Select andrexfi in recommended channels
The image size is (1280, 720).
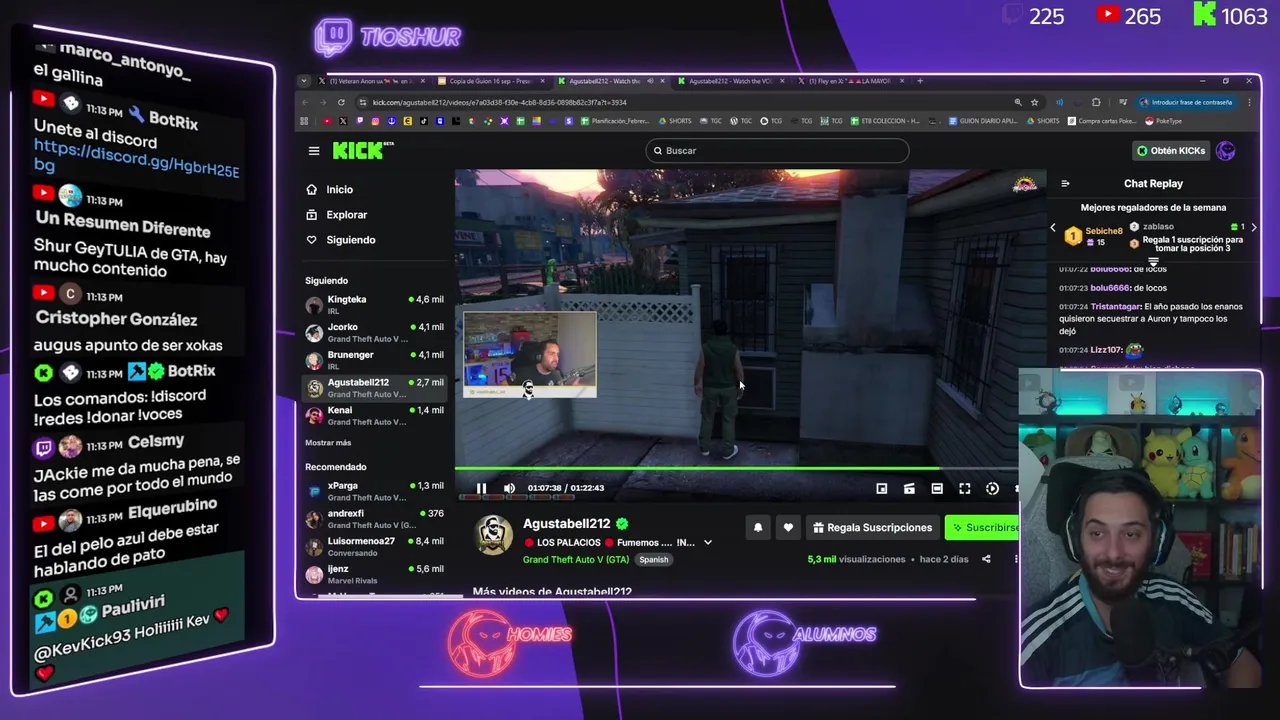pyautogui.click(x=375, y=519)
